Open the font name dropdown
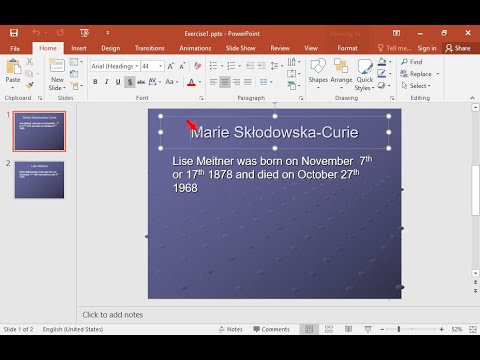480x360 pixels. click(137, 66)
